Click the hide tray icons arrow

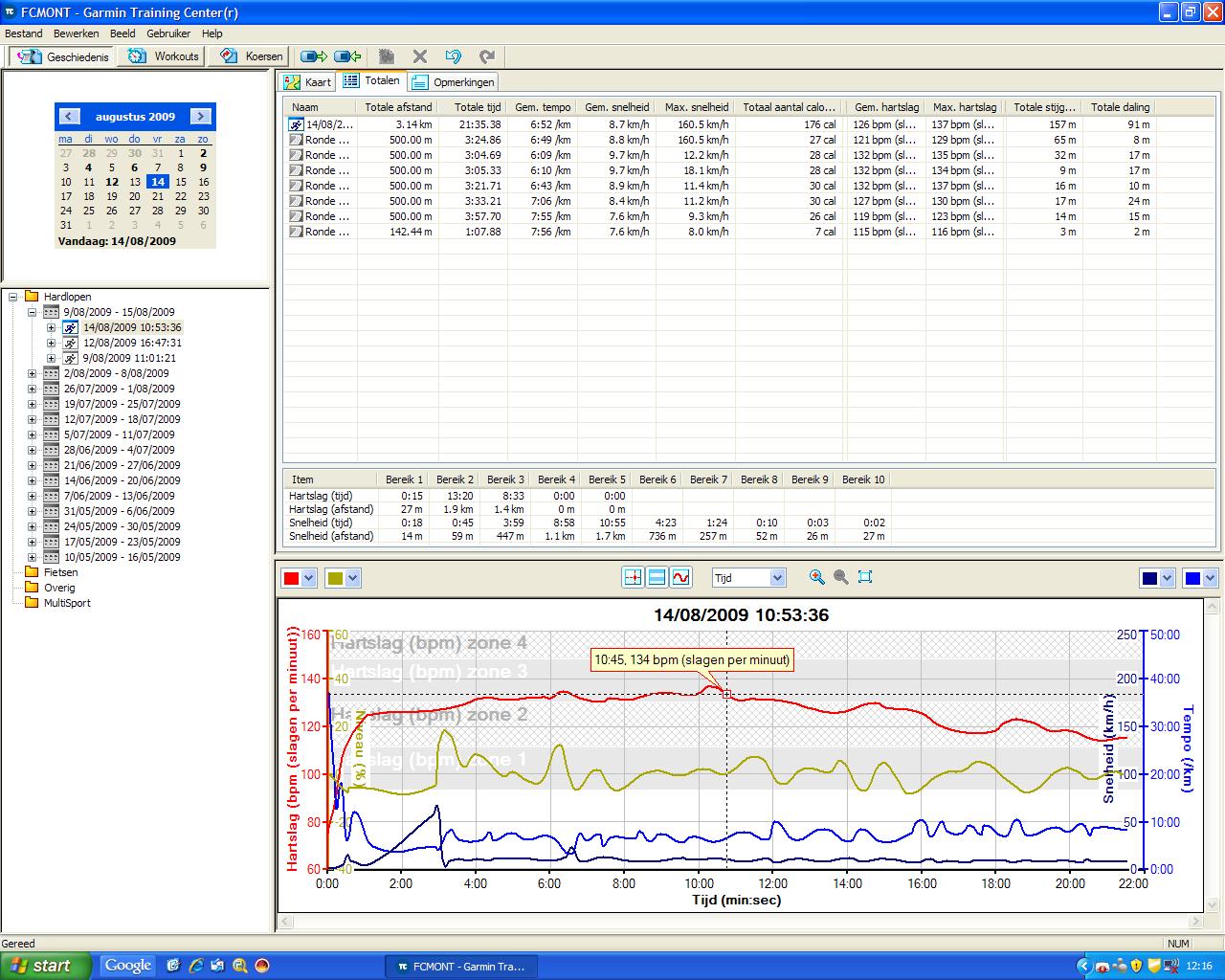click(x=1083, y=966)
